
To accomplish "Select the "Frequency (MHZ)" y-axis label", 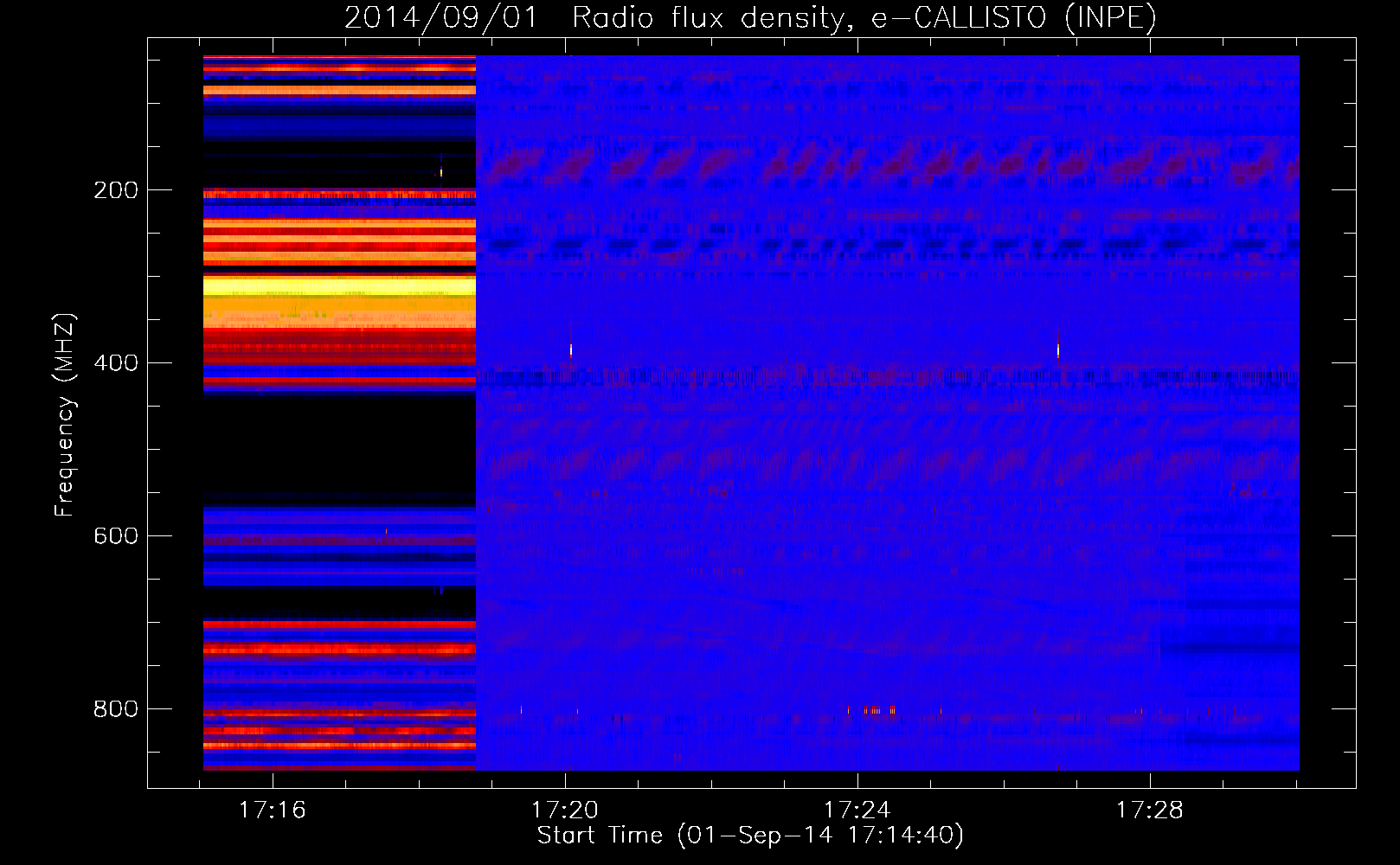I will click(65, 414).
